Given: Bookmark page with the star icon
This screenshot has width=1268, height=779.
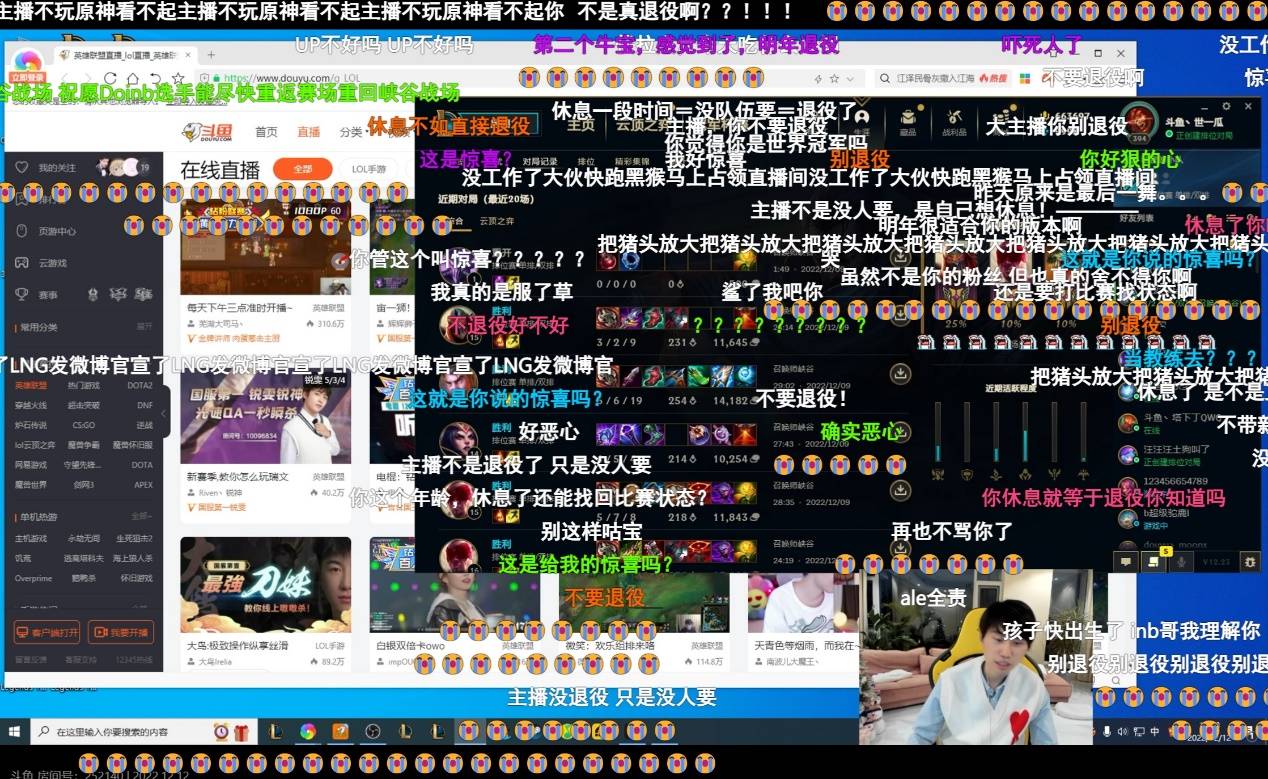Looking at the screenshot, I should coord(178,78).
